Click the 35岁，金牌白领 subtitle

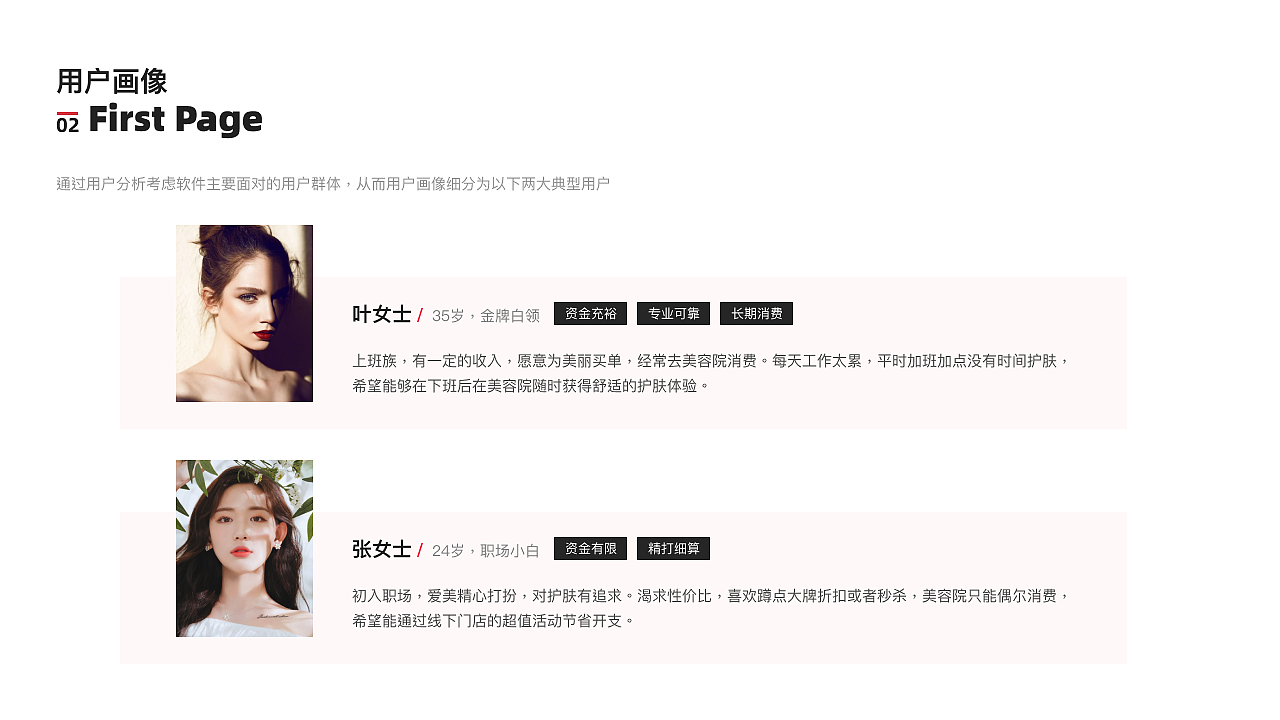point(486,315)
